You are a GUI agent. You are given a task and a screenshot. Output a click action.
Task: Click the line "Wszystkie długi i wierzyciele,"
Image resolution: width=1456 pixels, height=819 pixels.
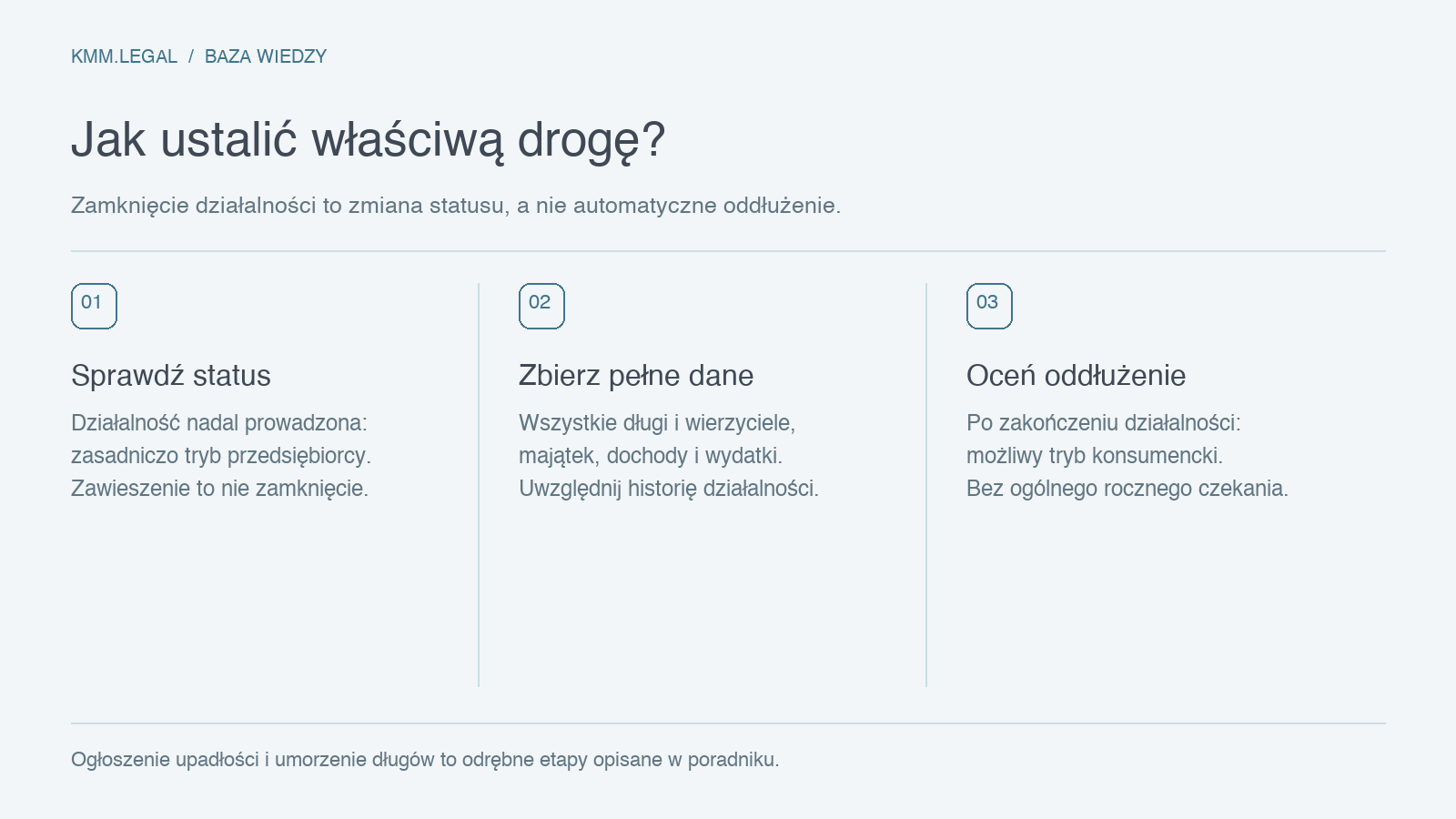657,423
